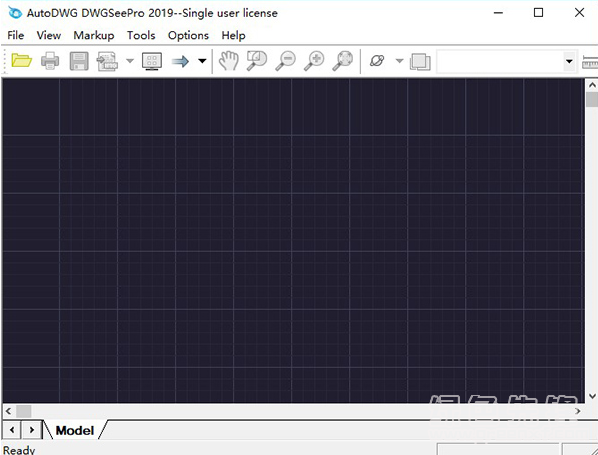Select the Zoom window magnifier tool
Image resolution: width=598 pixels, height=455 pixels.
tap(257, 61)
